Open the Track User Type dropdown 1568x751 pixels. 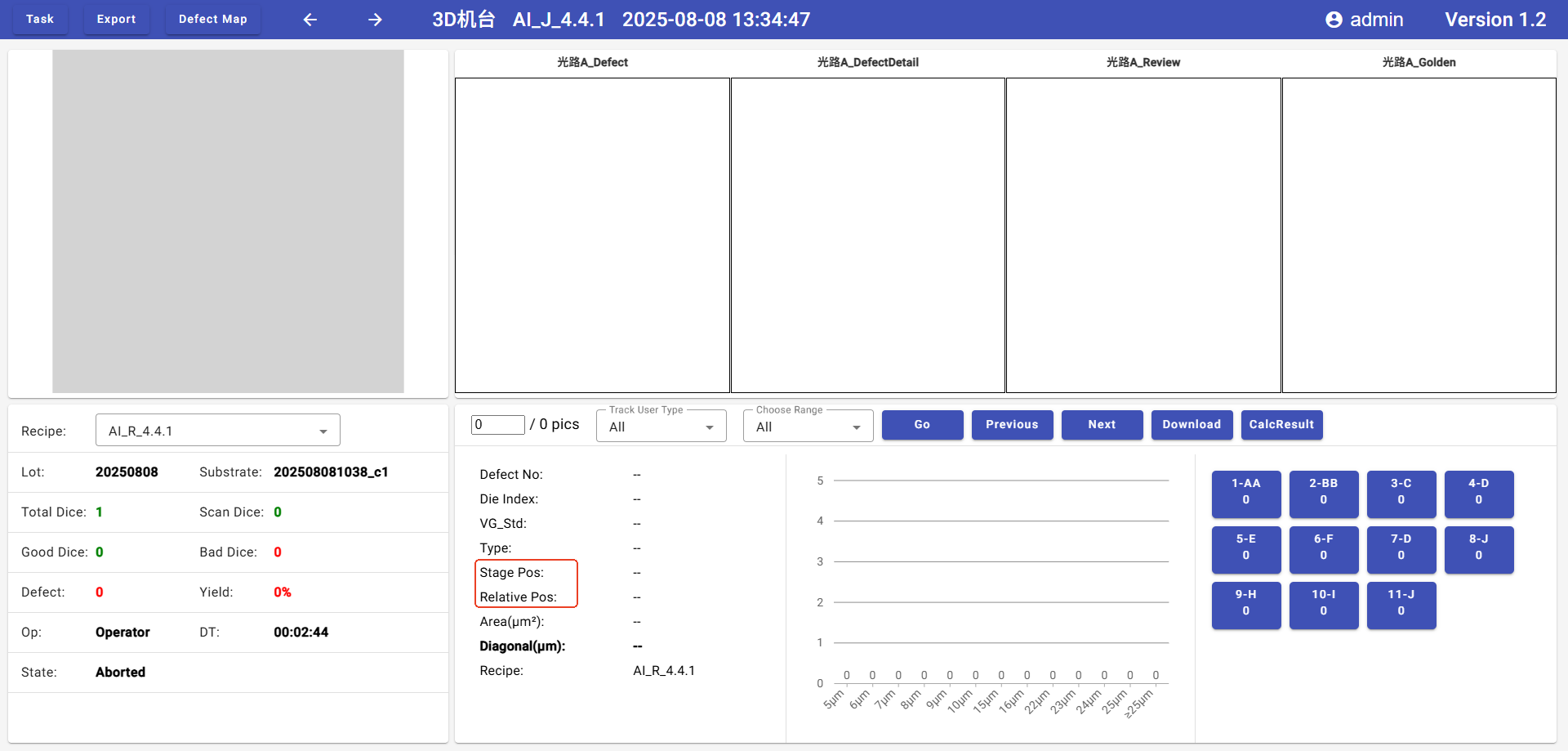[661, 427]
